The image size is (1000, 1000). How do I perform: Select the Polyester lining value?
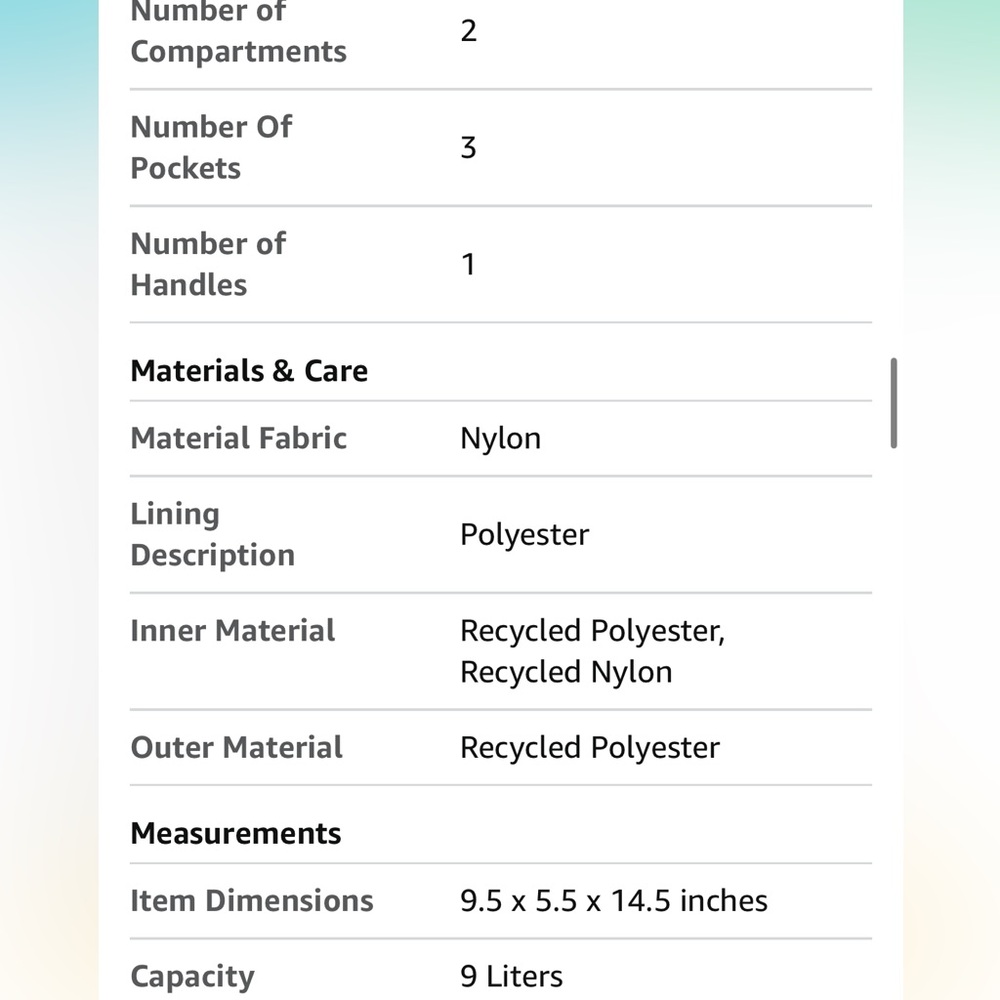[524, 534]
